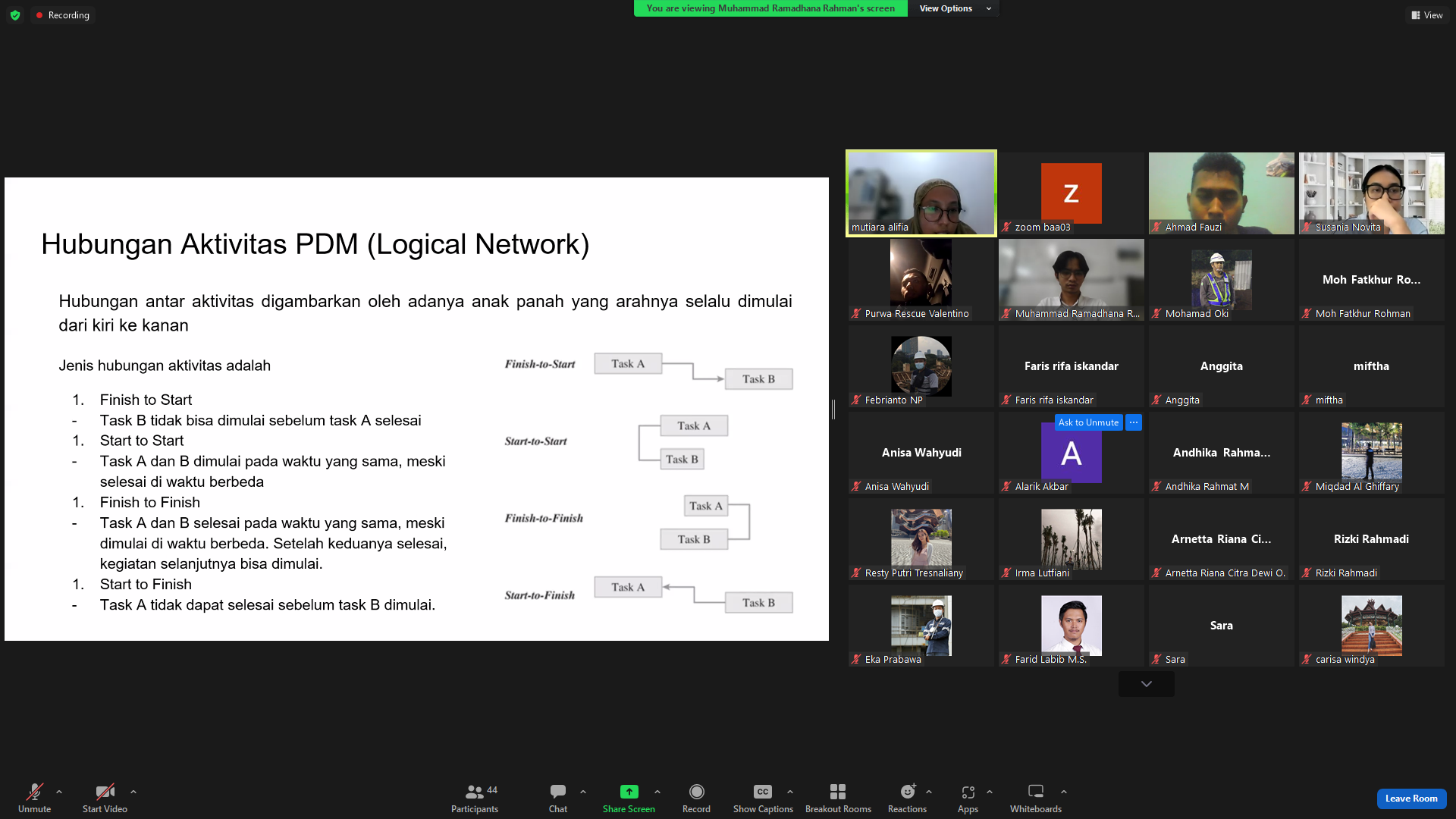Expand Reactions options arrow
This screenshot has height=819, width=1456.
(929, 792)
